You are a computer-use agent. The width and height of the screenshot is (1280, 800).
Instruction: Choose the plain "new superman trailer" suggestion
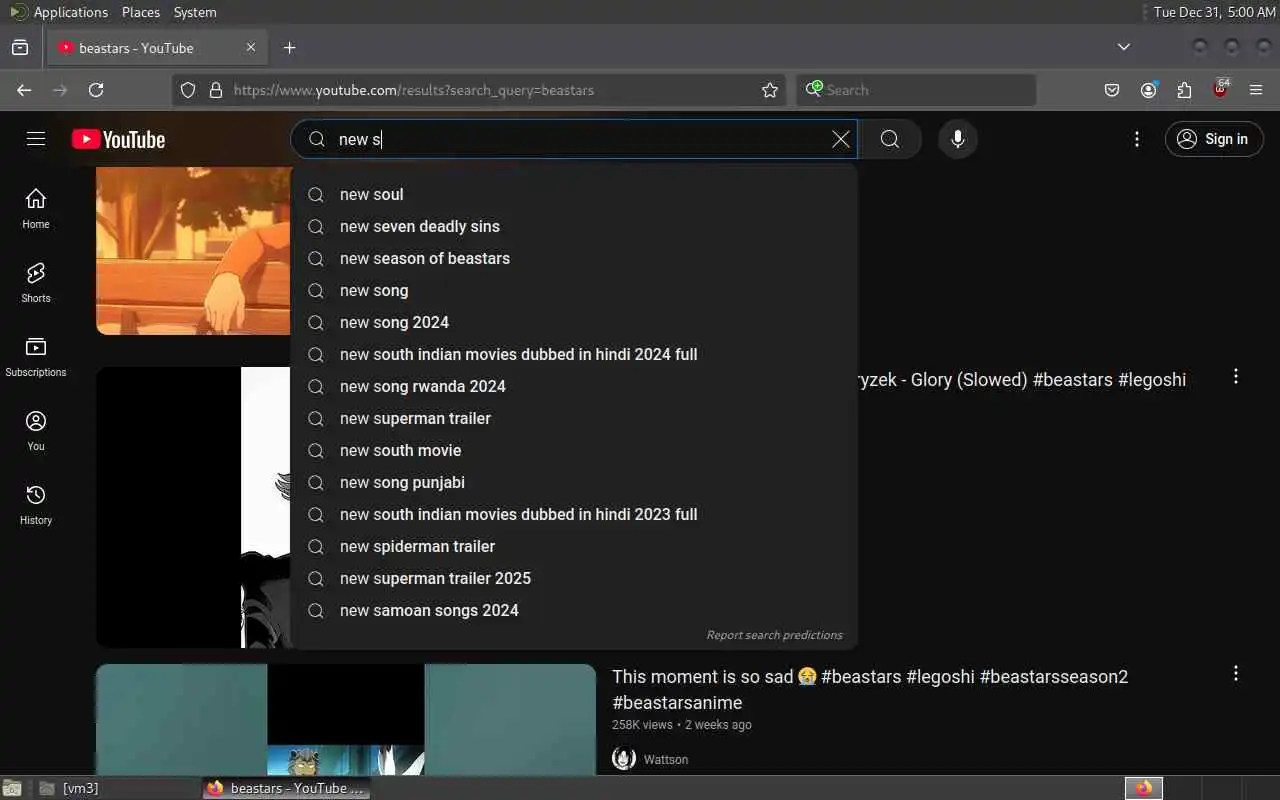(x=574, y=418)
